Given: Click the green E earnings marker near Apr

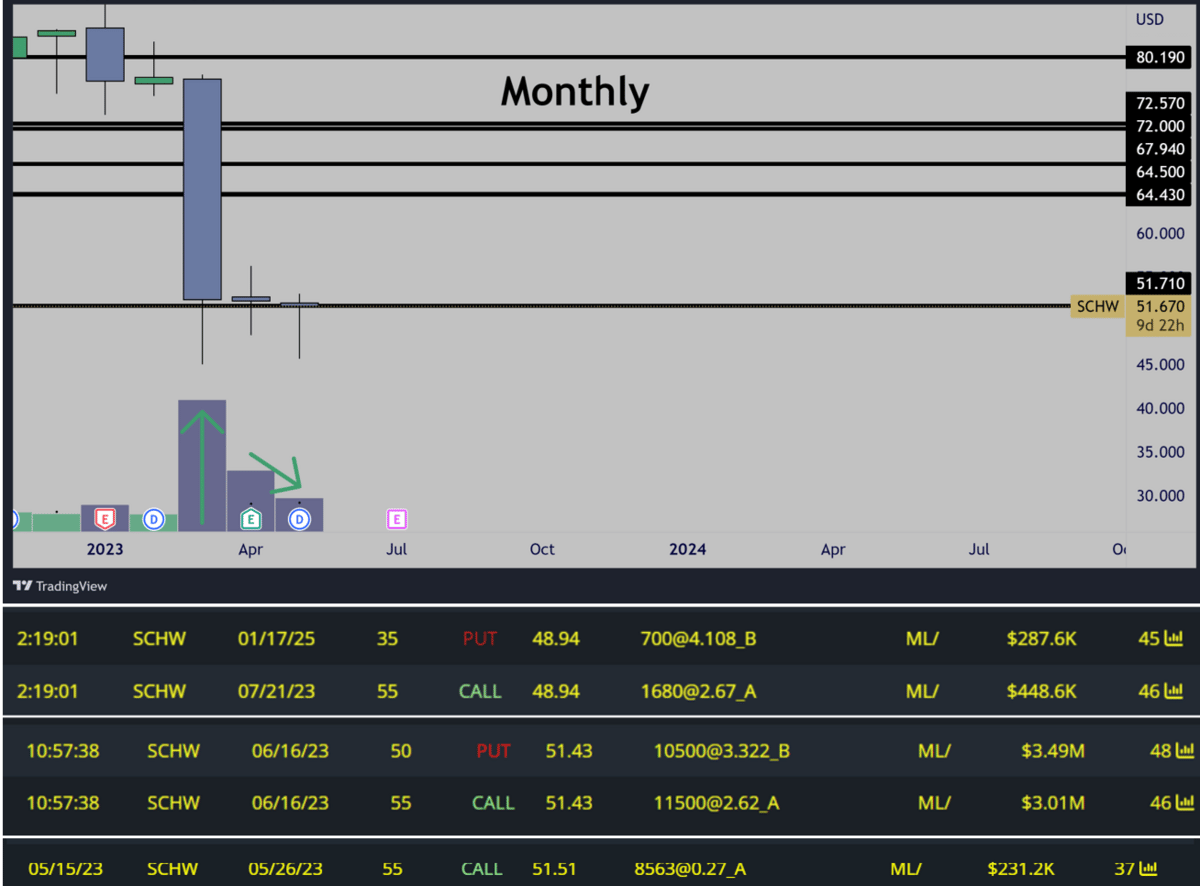Looking at the screenshot, I should (251, 519).
